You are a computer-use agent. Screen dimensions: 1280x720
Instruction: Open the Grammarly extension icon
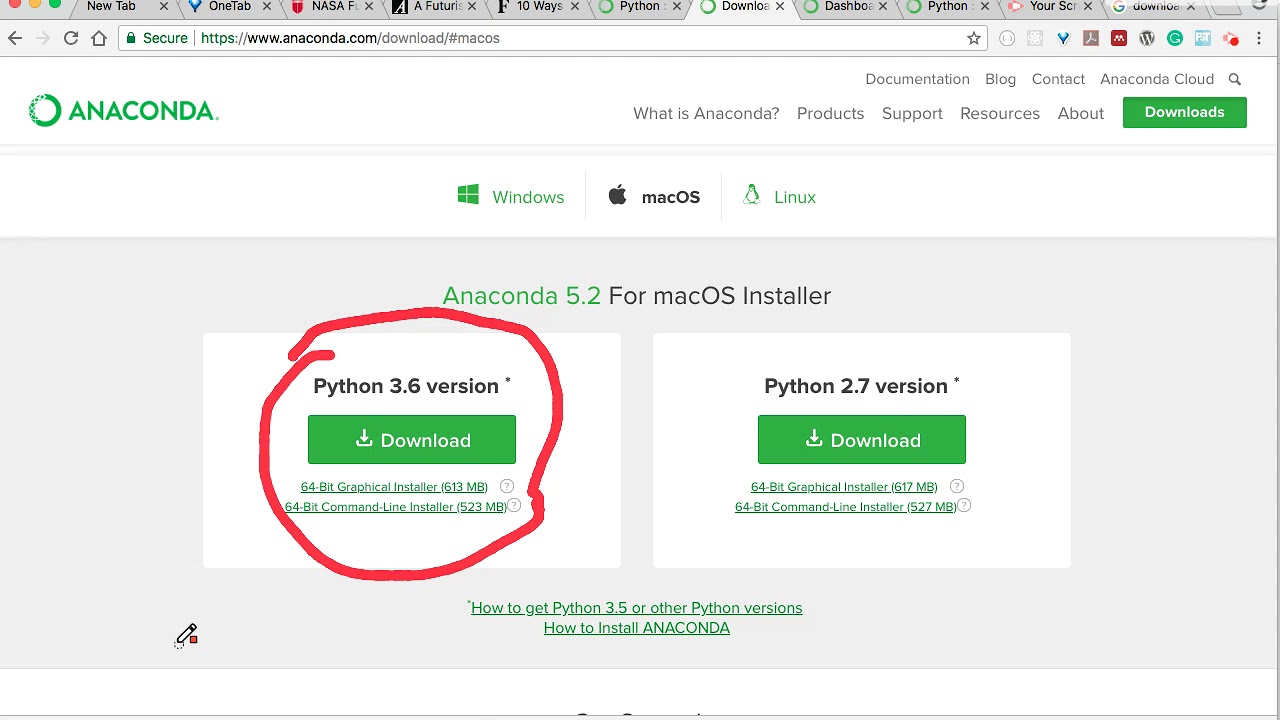[1175, 38]
